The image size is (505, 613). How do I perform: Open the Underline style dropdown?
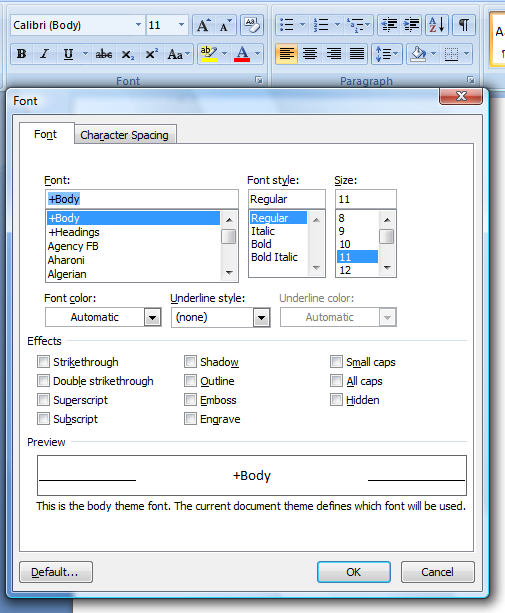[261, 317]
